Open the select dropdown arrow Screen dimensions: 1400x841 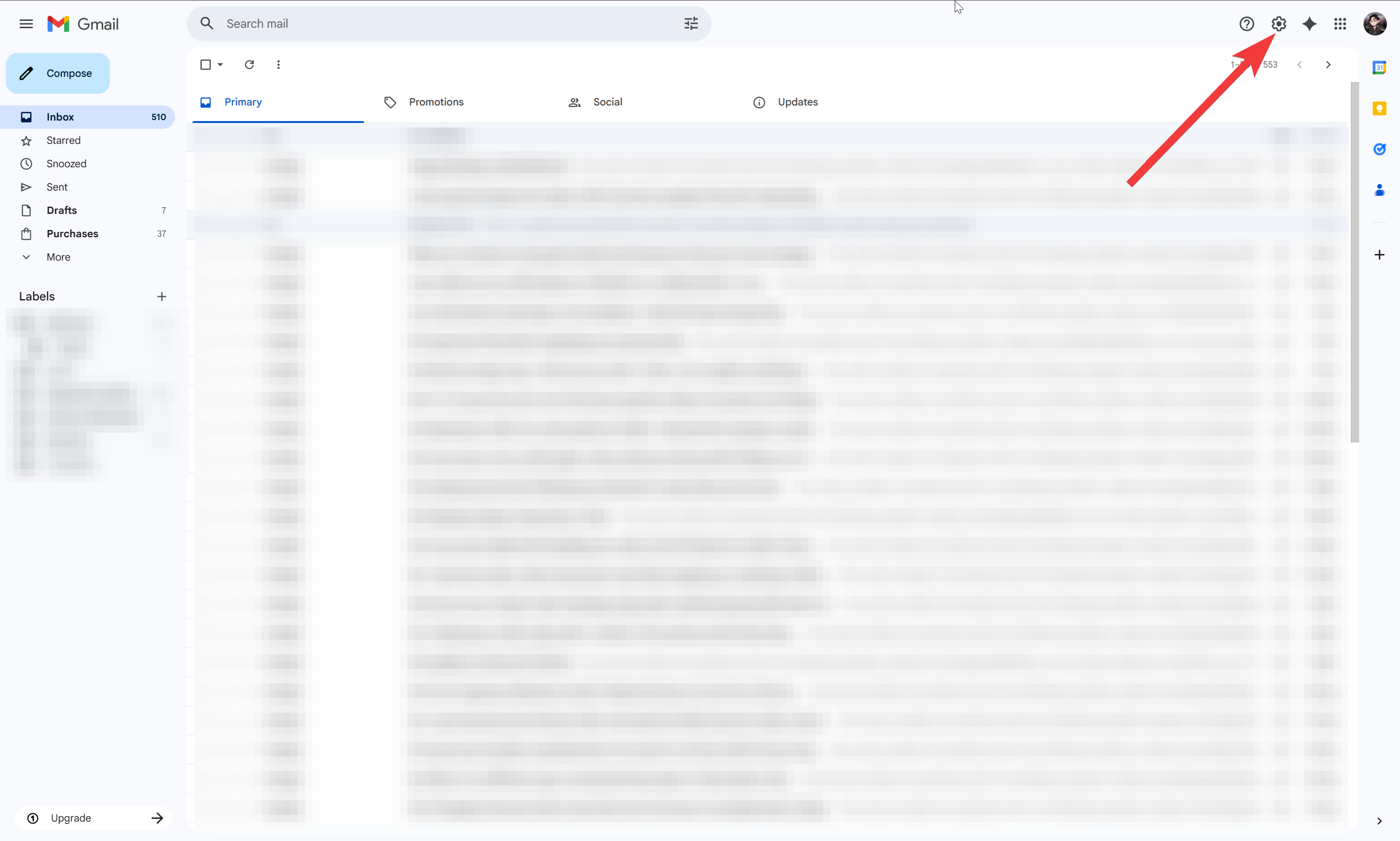point(220,65)
